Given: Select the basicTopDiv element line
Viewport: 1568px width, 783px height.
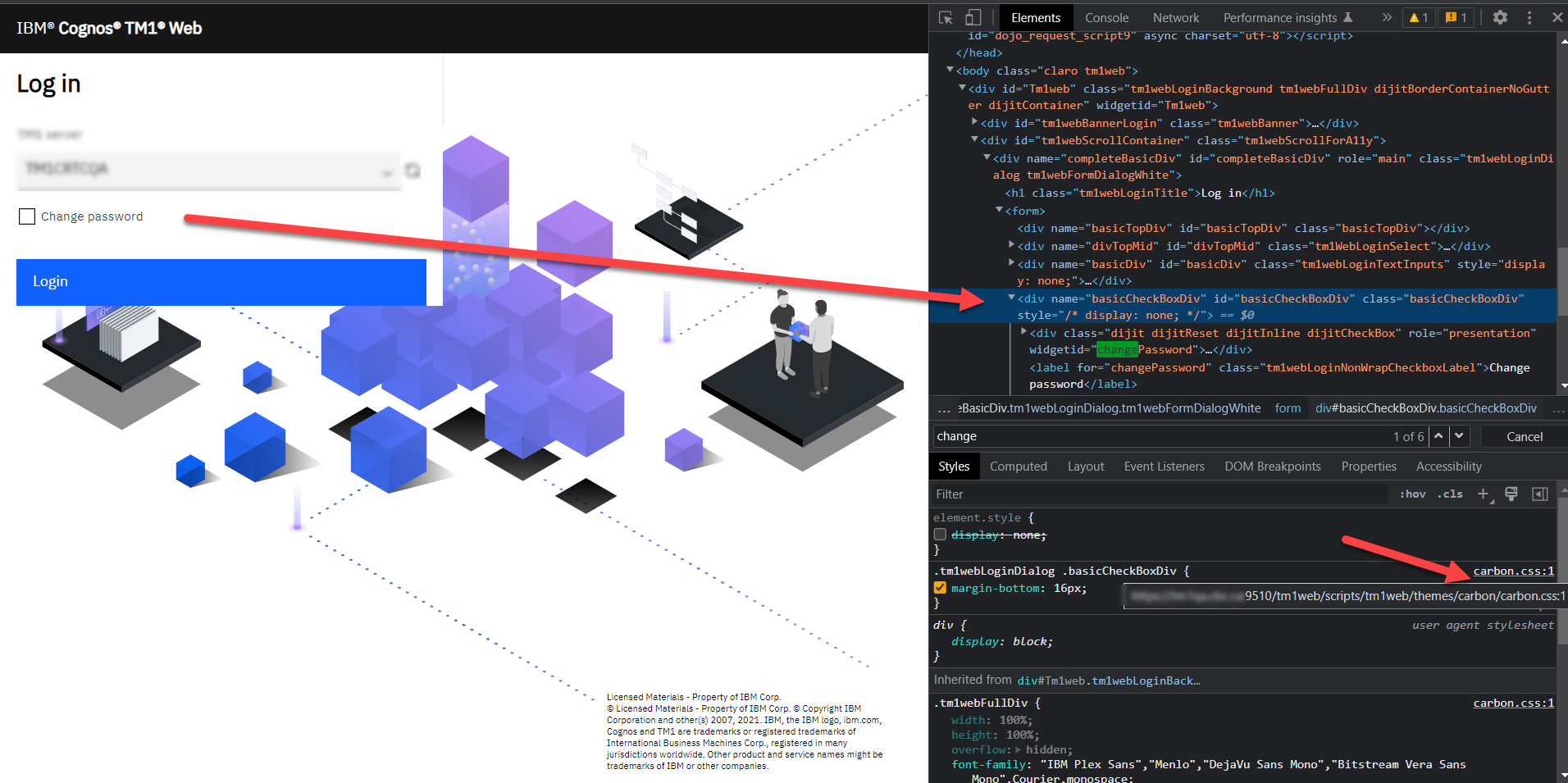Looking at the screenshot, I should point(1243,228).
